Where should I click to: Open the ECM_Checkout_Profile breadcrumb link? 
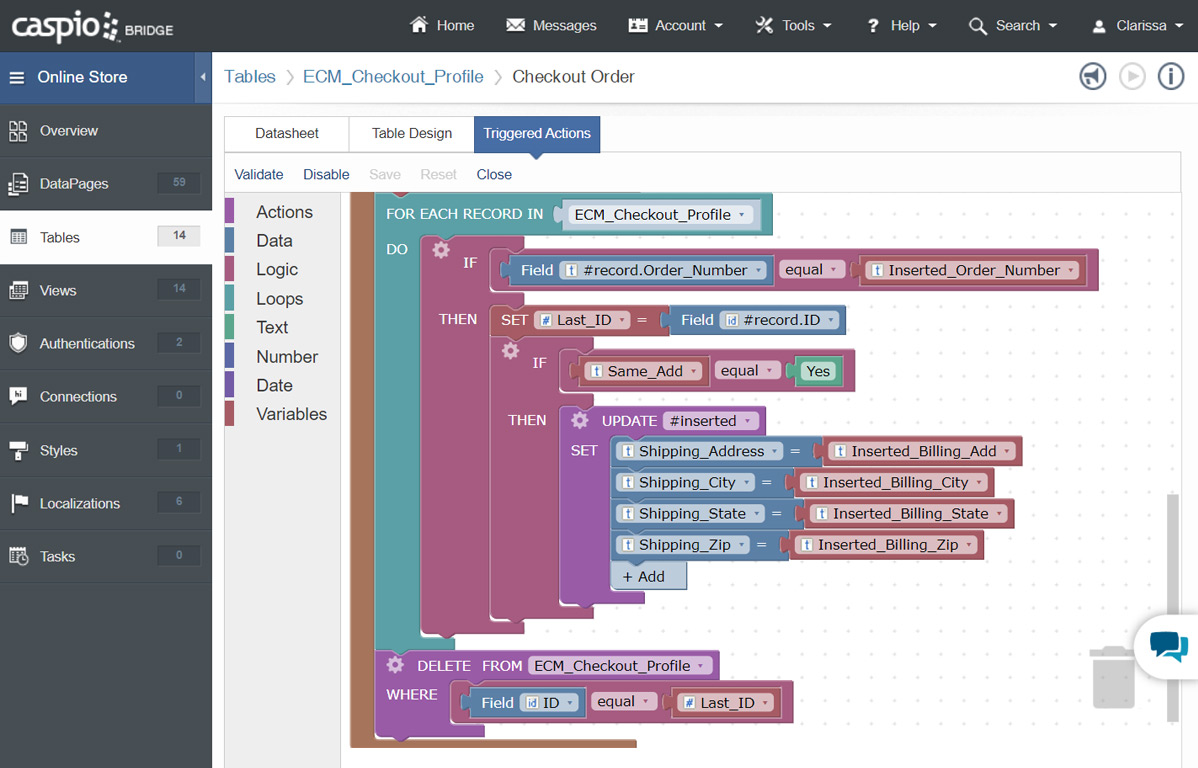393,76
